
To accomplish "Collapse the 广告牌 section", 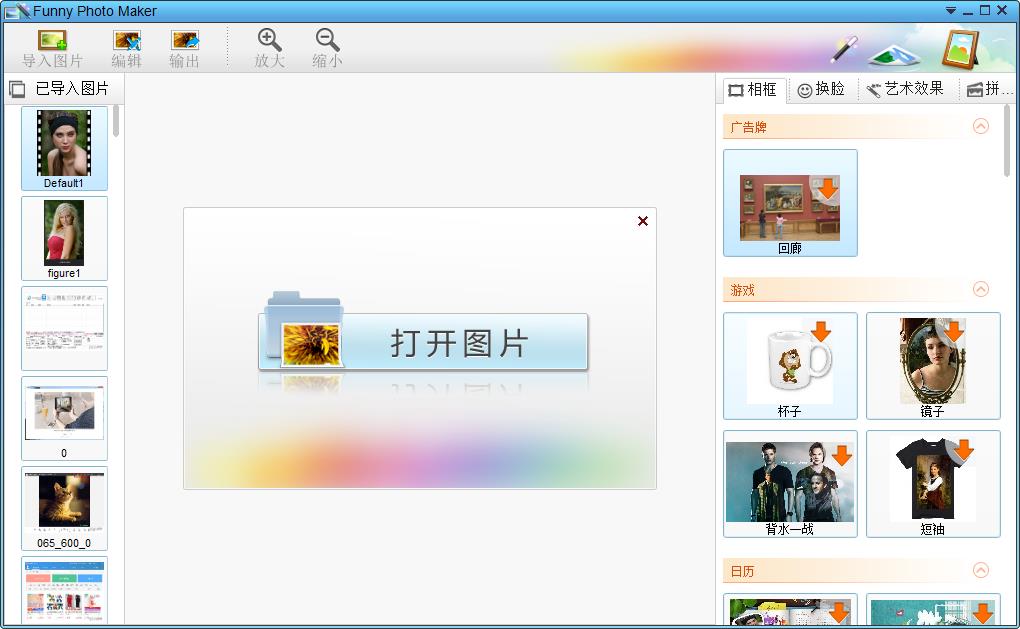I will pyautogui.click(x=982, y=126).
